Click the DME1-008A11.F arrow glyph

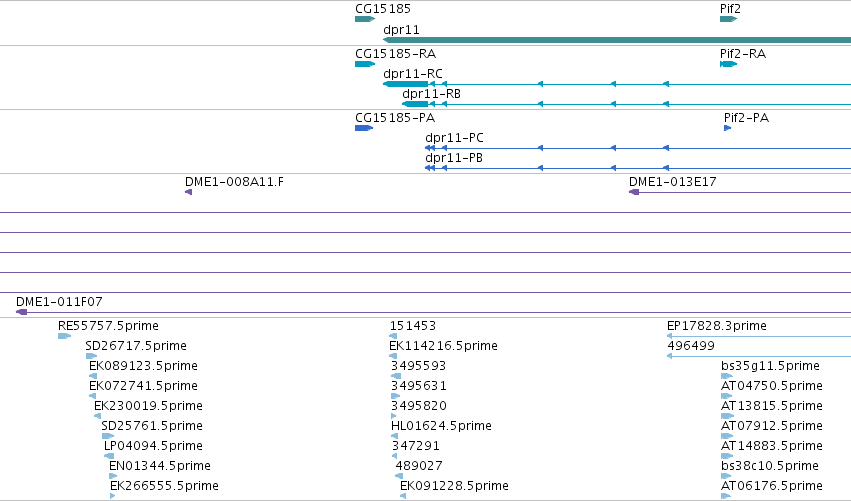click(x=188, y=192)
